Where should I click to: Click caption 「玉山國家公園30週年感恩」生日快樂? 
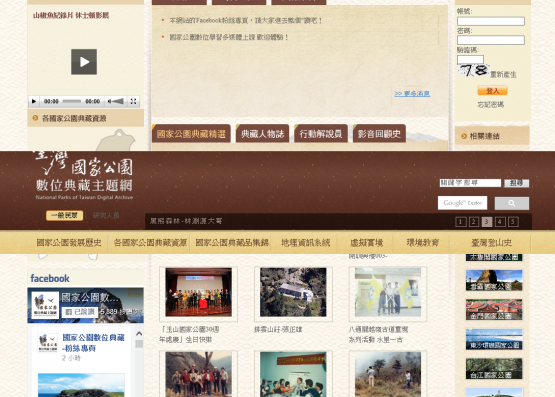pyautogui.click(x=189, y=334)
